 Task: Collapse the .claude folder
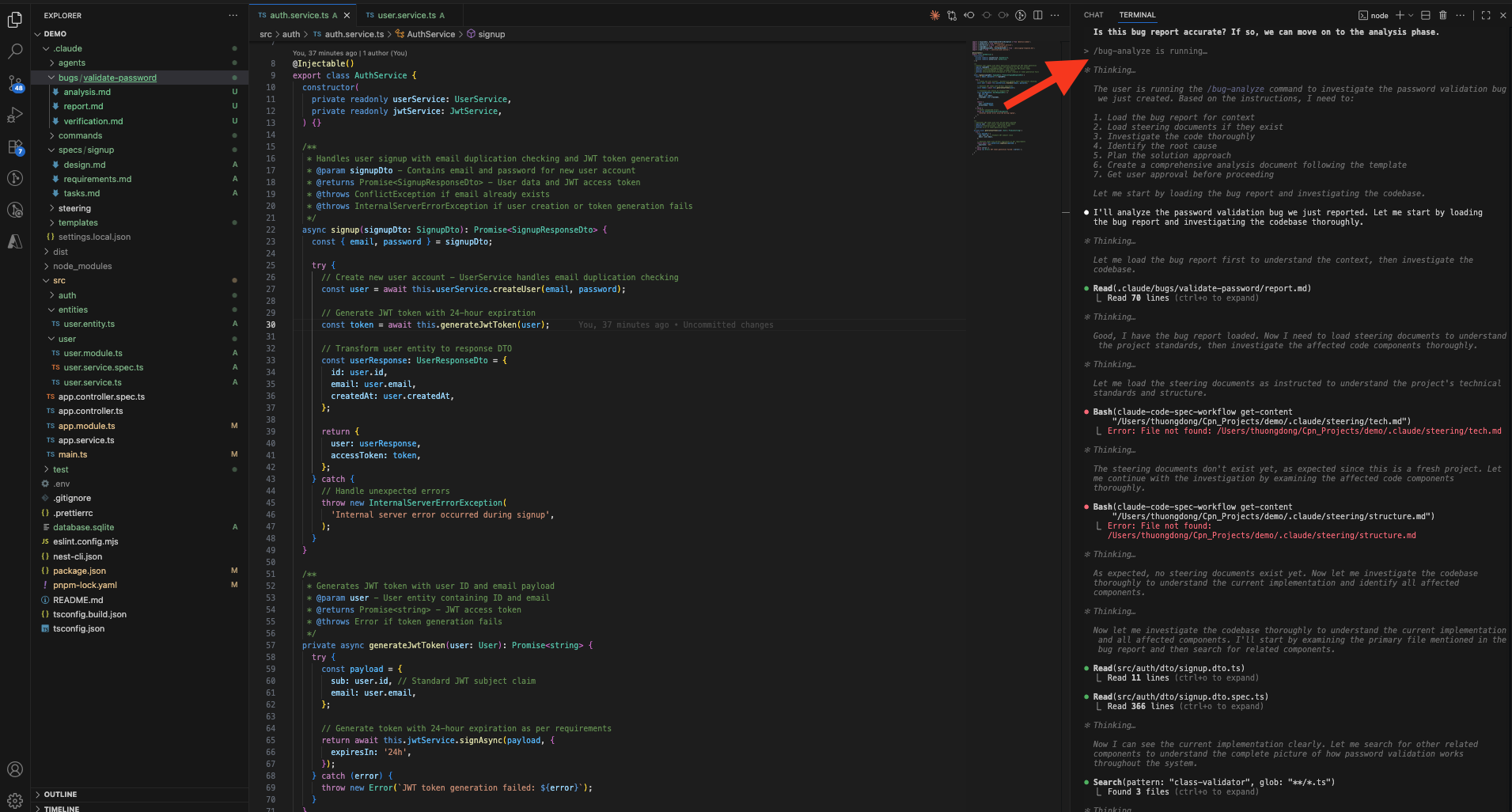[x=66, y=48]
